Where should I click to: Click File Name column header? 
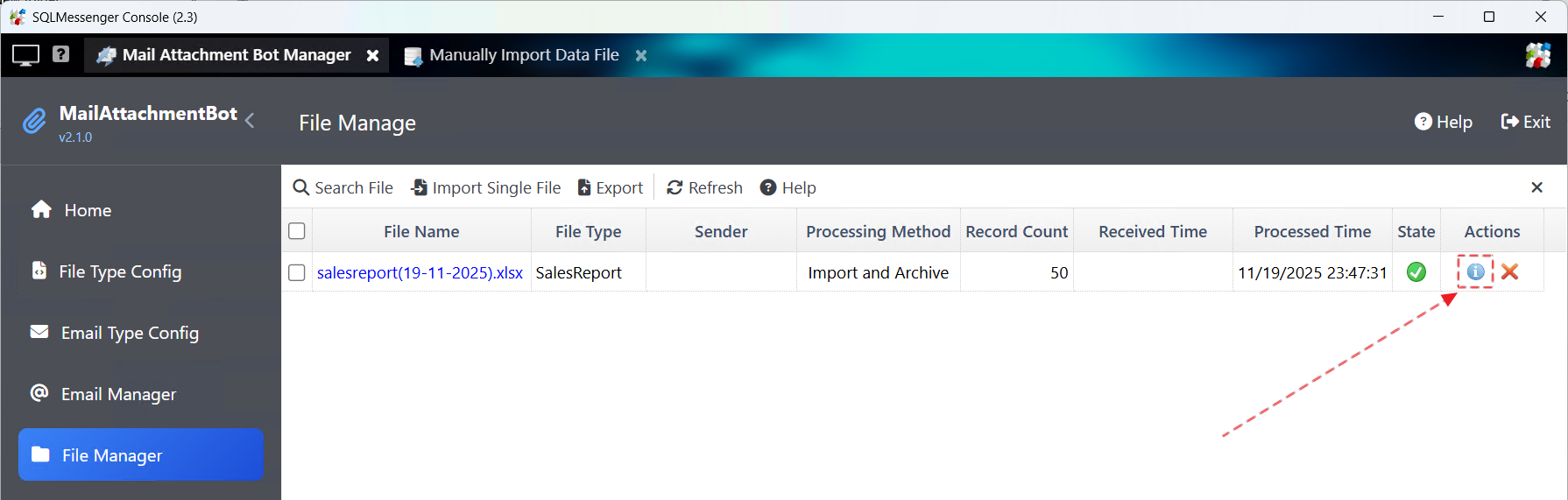pyautogui.click(x=421, y=231)
